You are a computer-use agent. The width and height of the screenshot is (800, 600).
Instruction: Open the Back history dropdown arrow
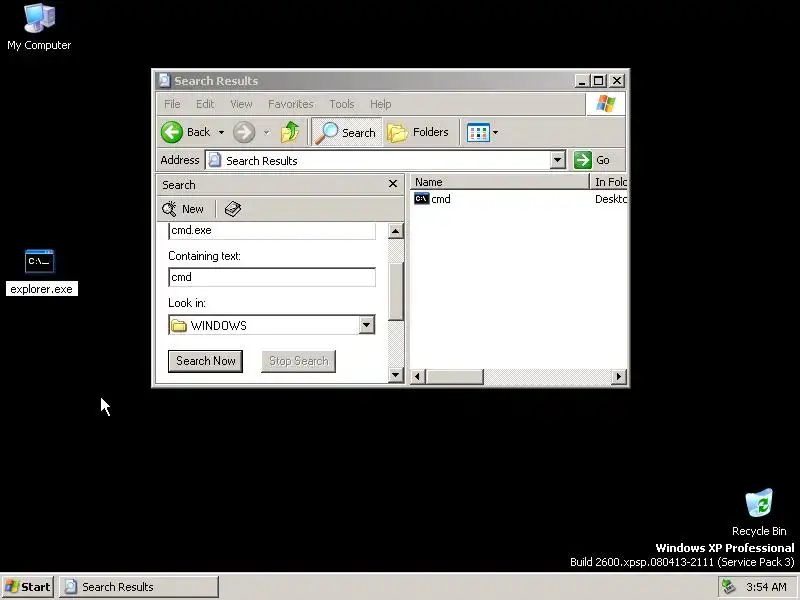point(221,133)
